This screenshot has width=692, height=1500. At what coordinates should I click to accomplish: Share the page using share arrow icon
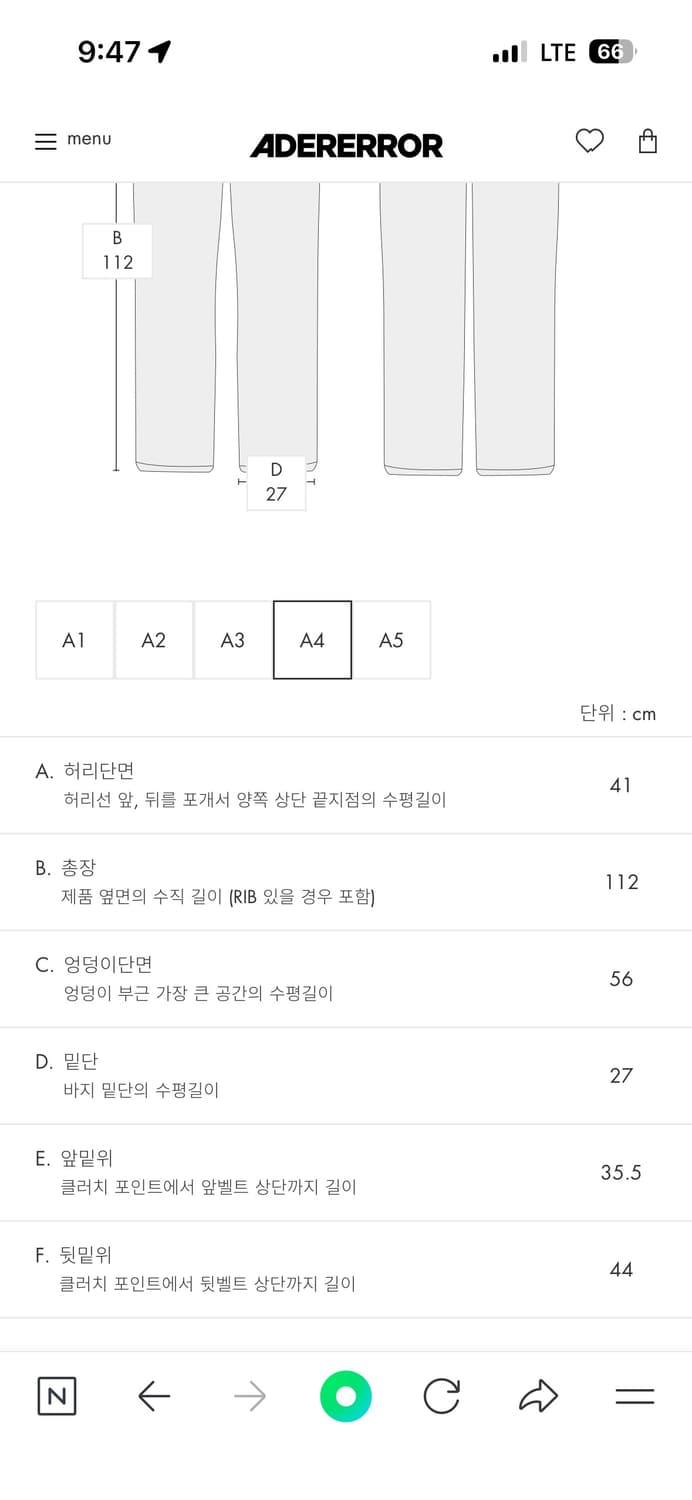[x=538, y=1396]
